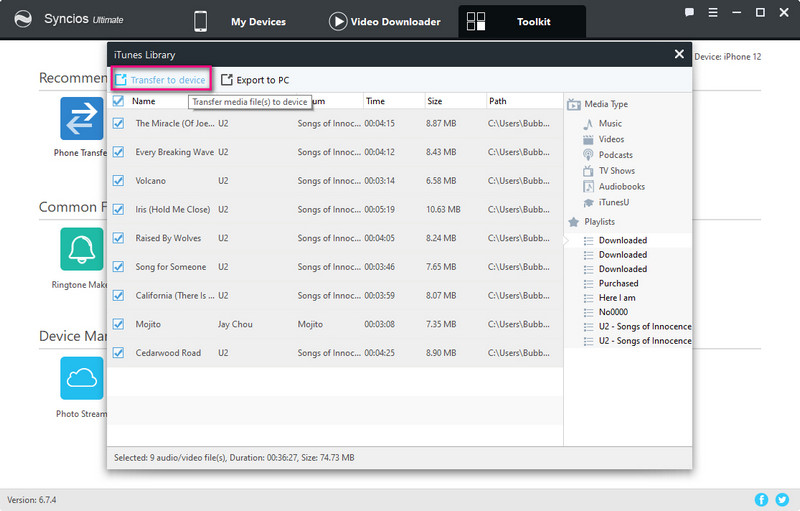800x511 pixels.
Task: Click the Videos clapperboard icon
Action: pos(588,139)
